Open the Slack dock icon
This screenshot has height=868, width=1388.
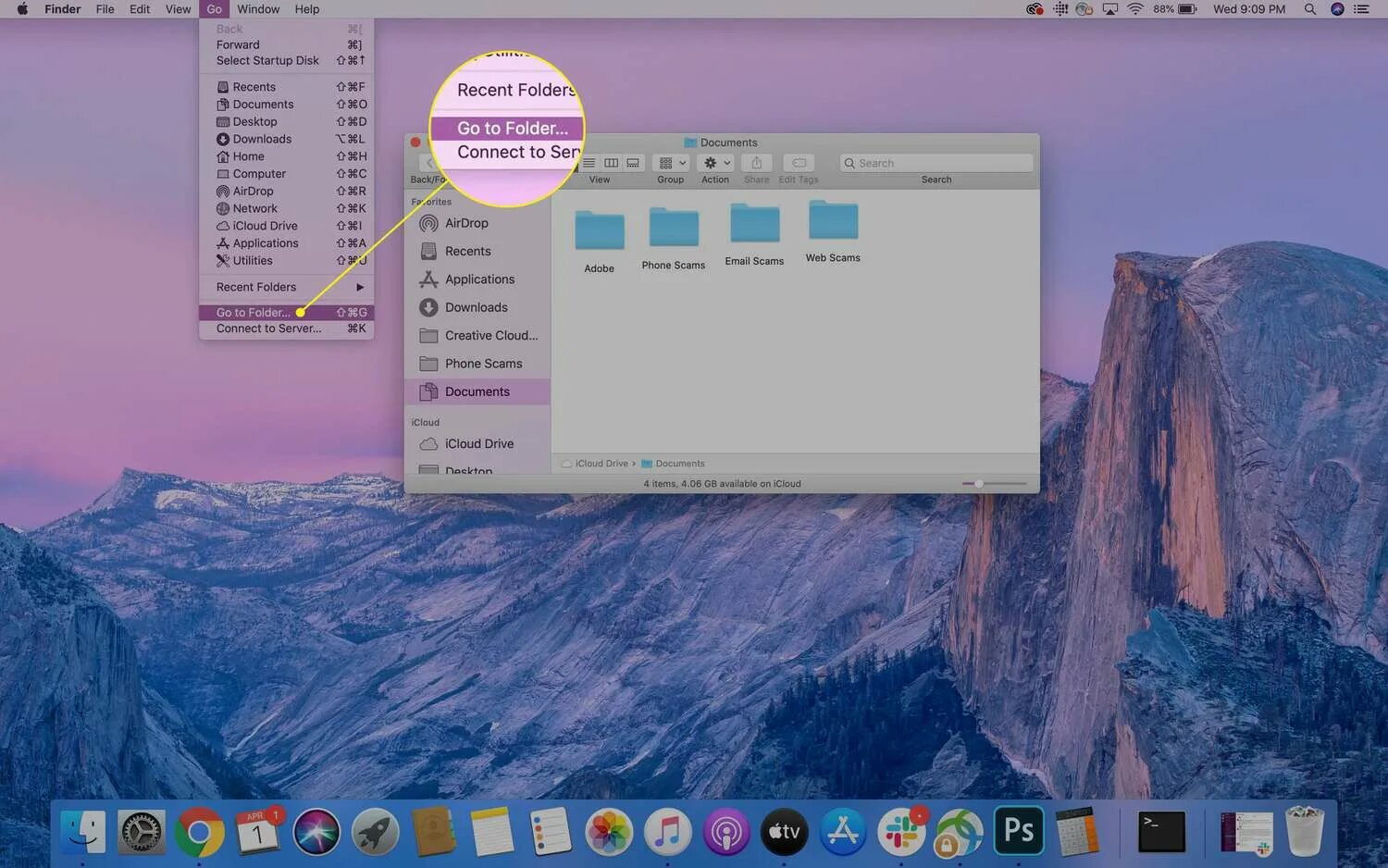tap(901, 831)
